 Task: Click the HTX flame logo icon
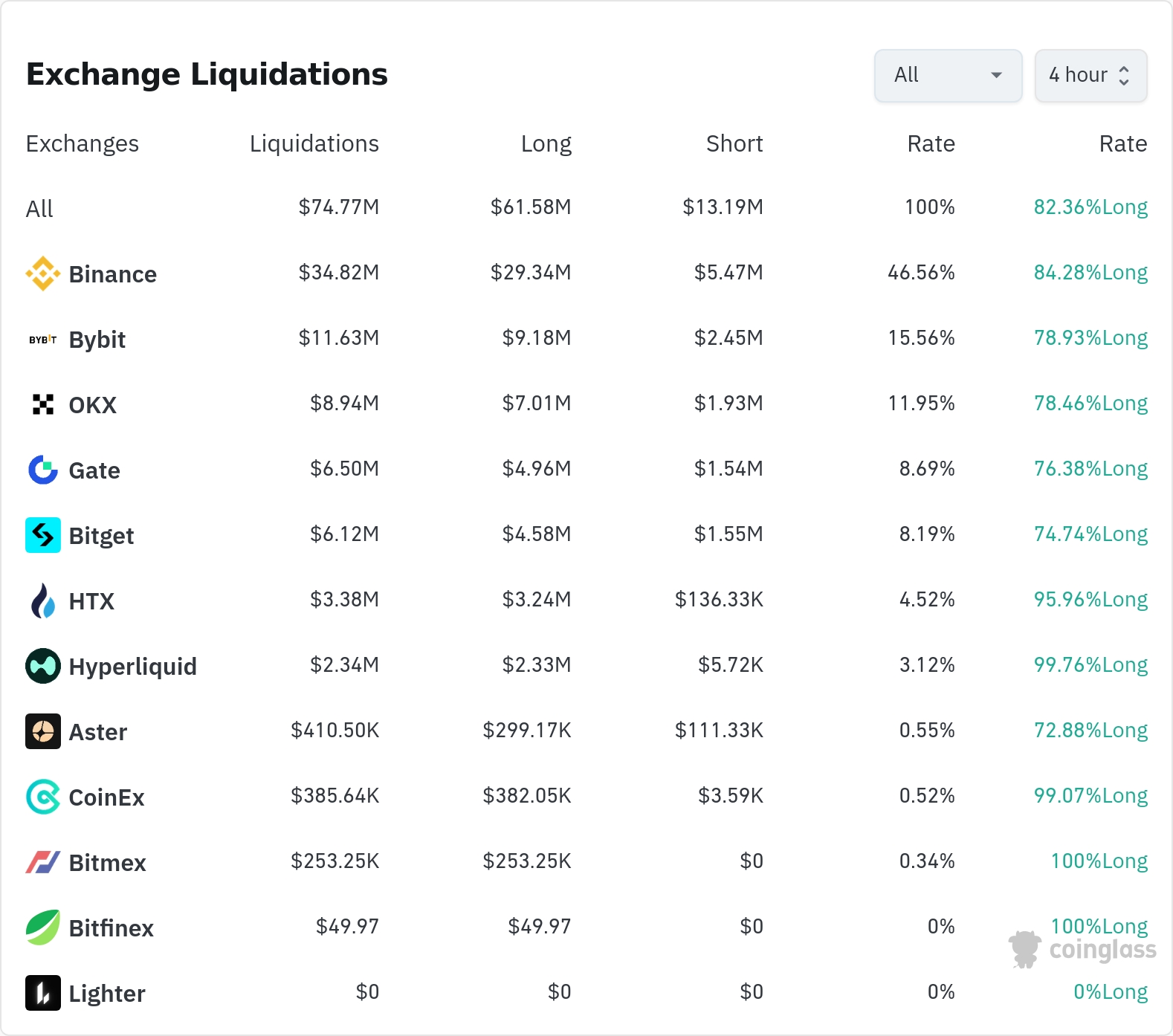tap(43, 600)
